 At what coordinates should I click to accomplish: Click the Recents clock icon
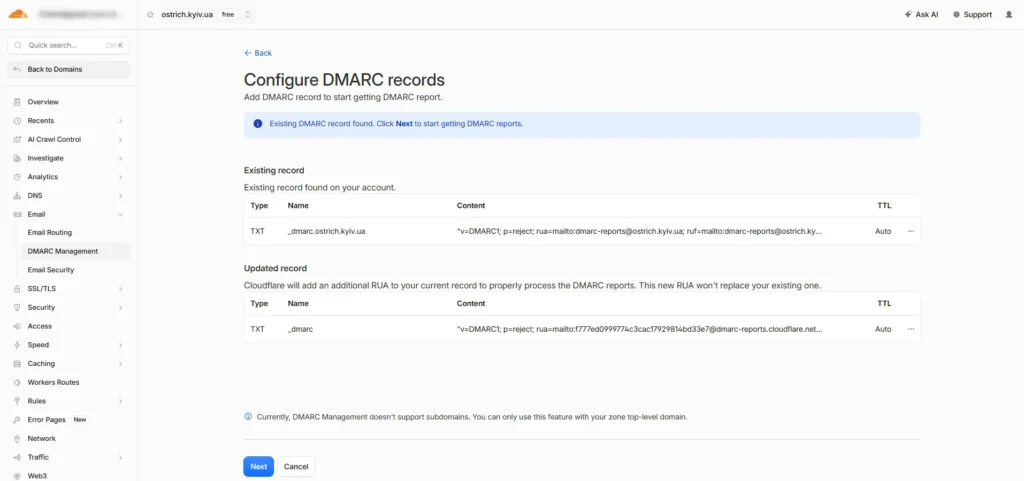[17, 121]
